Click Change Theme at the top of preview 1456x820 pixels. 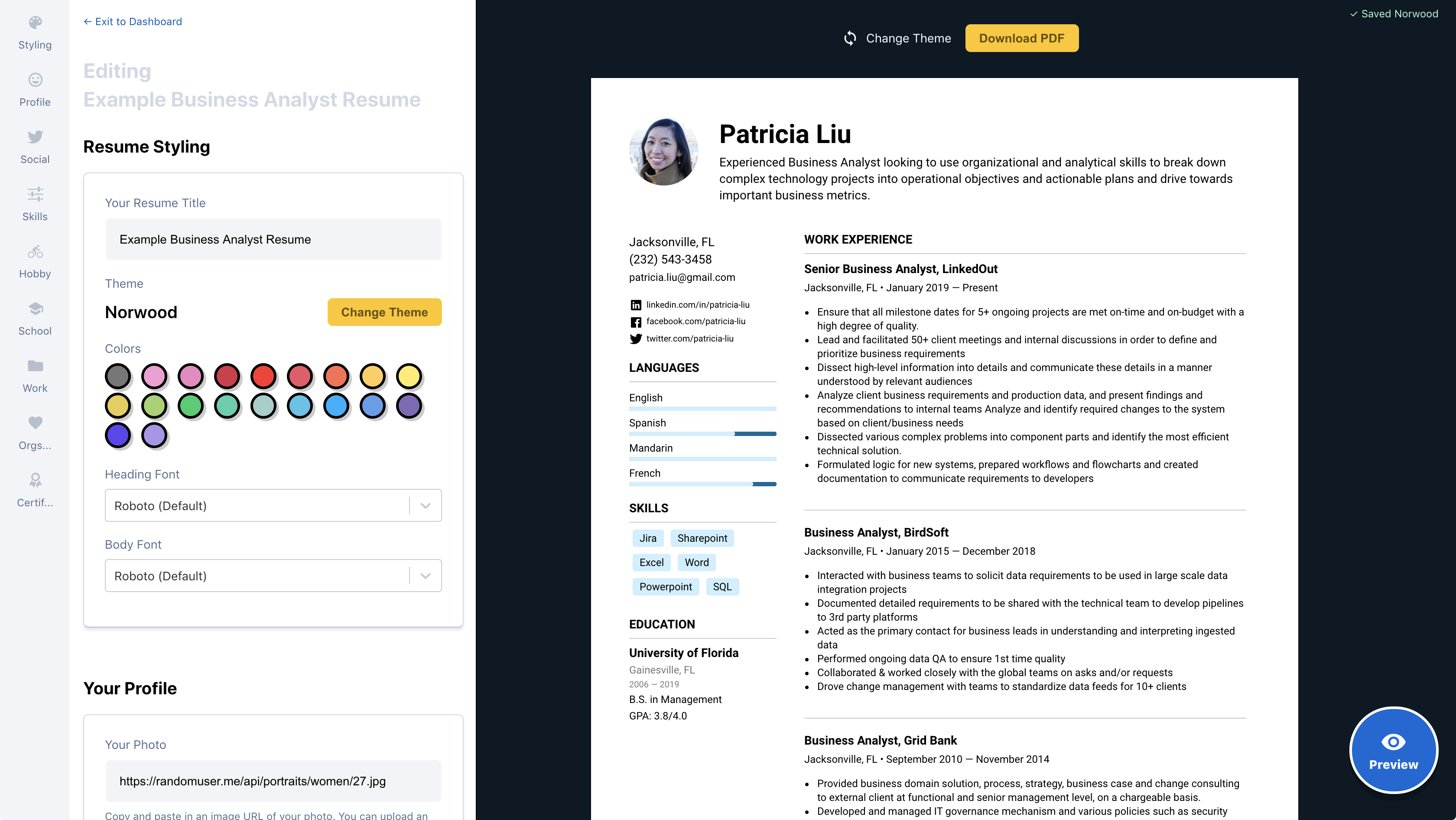897,38
